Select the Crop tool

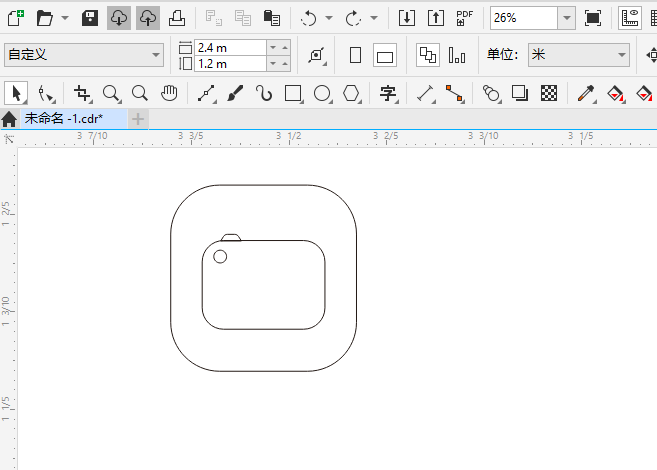click(x=82, y=93)
